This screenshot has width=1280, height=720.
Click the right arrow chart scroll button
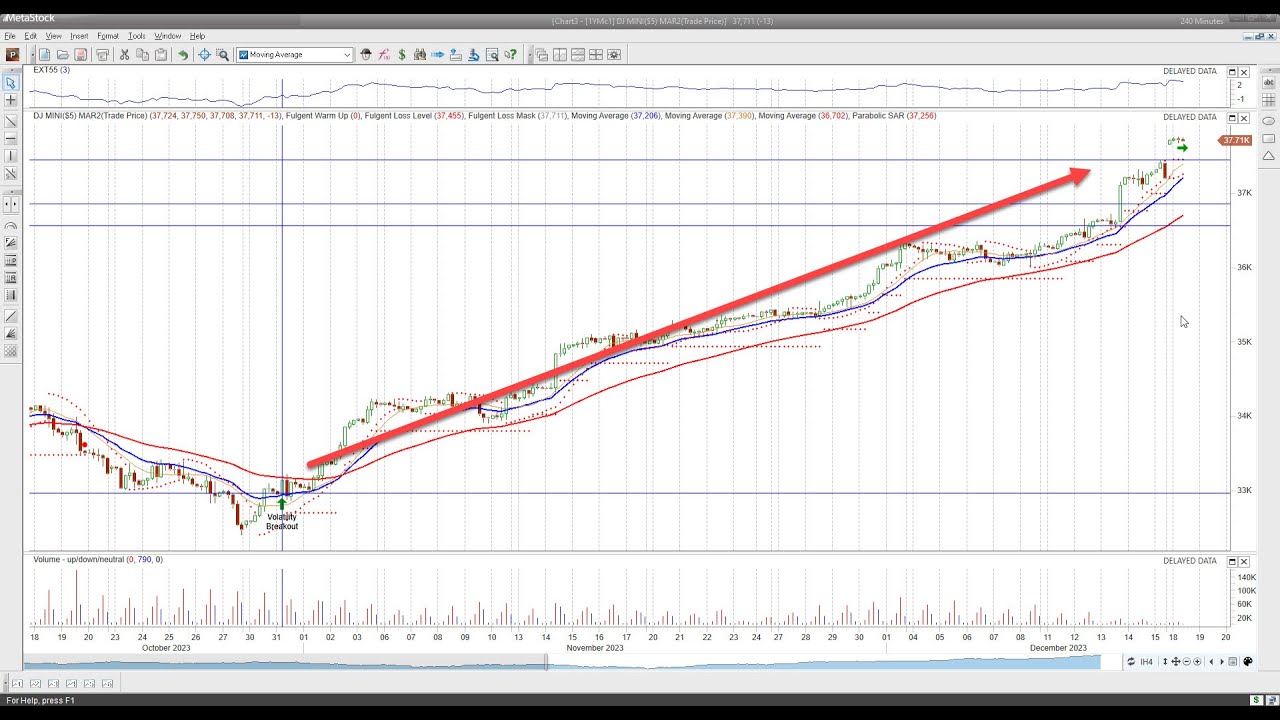[x=1222, y=661]
